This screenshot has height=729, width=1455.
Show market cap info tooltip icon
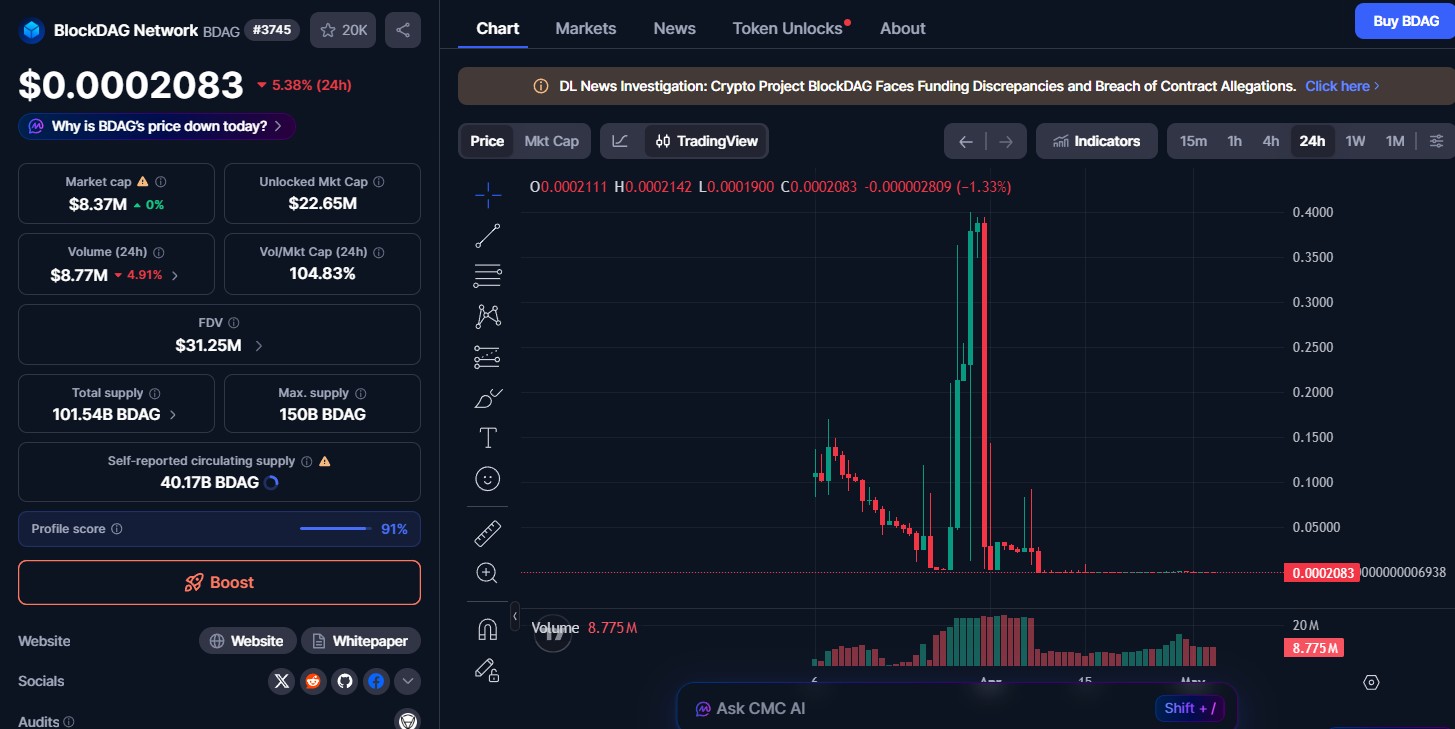[x=161, y=182]
